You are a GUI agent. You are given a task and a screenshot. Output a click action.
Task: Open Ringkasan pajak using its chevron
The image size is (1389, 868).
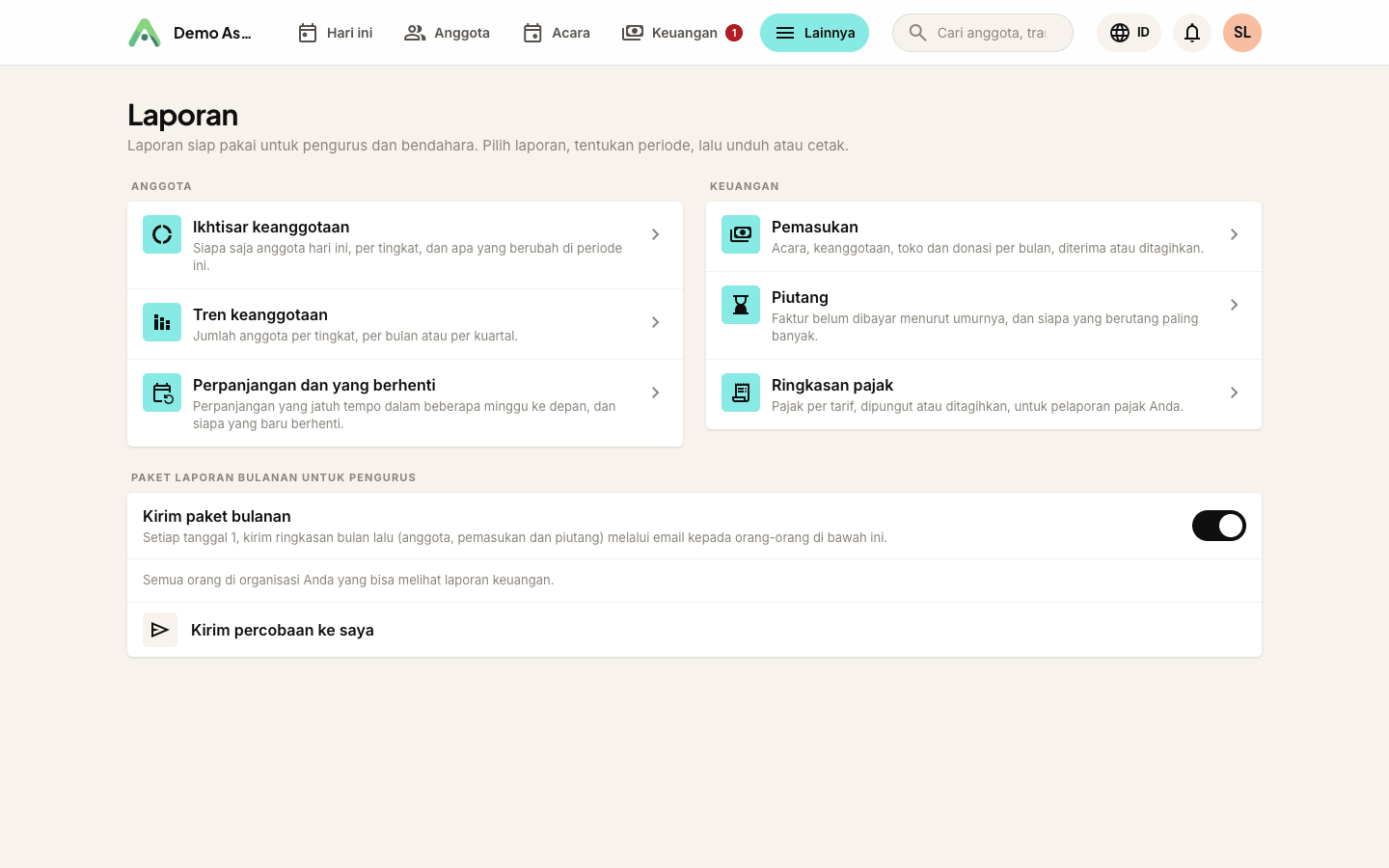pyautogui.click(x=1234, y=393)
